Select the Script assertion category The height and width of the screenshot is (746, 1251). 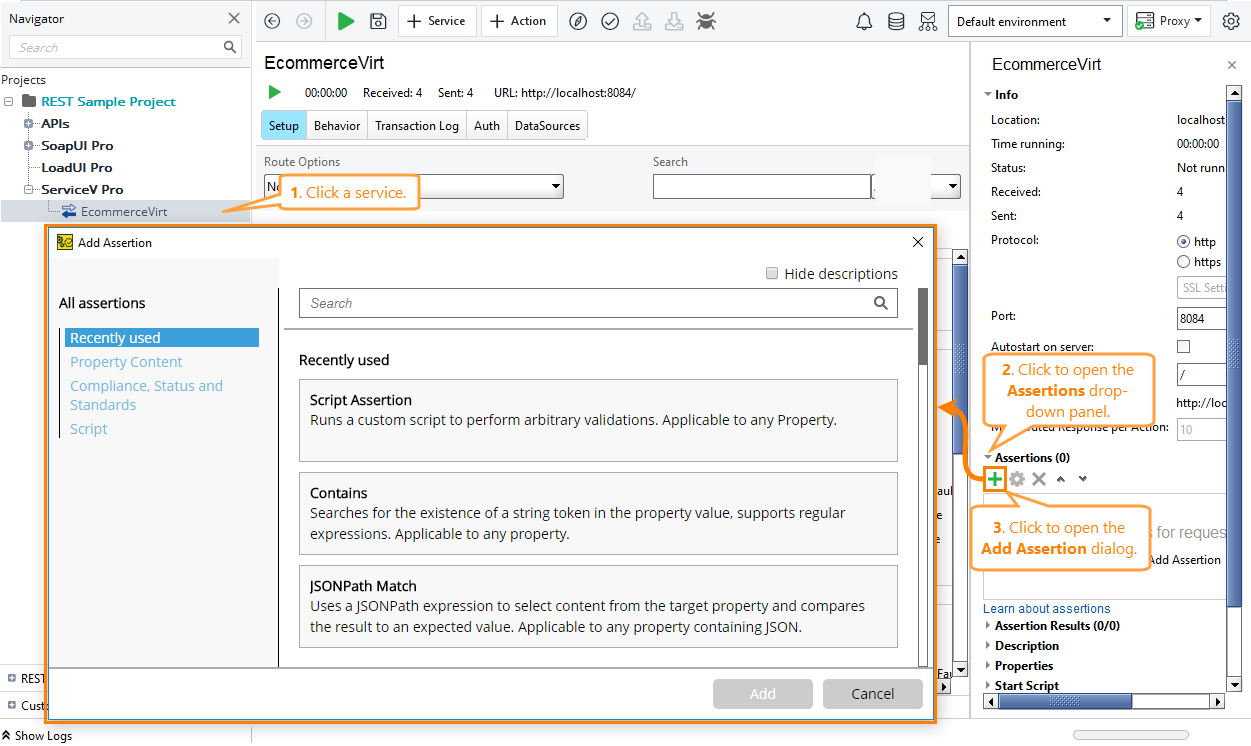pyautogui.click(x=88, y=429)
